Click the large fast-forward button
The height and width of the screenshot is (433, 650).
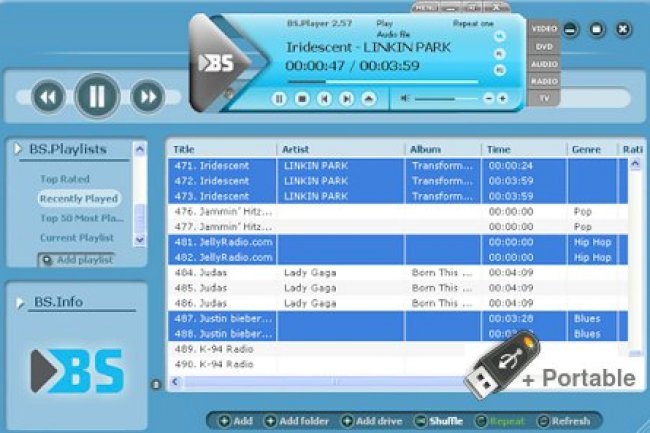(148, 97)
